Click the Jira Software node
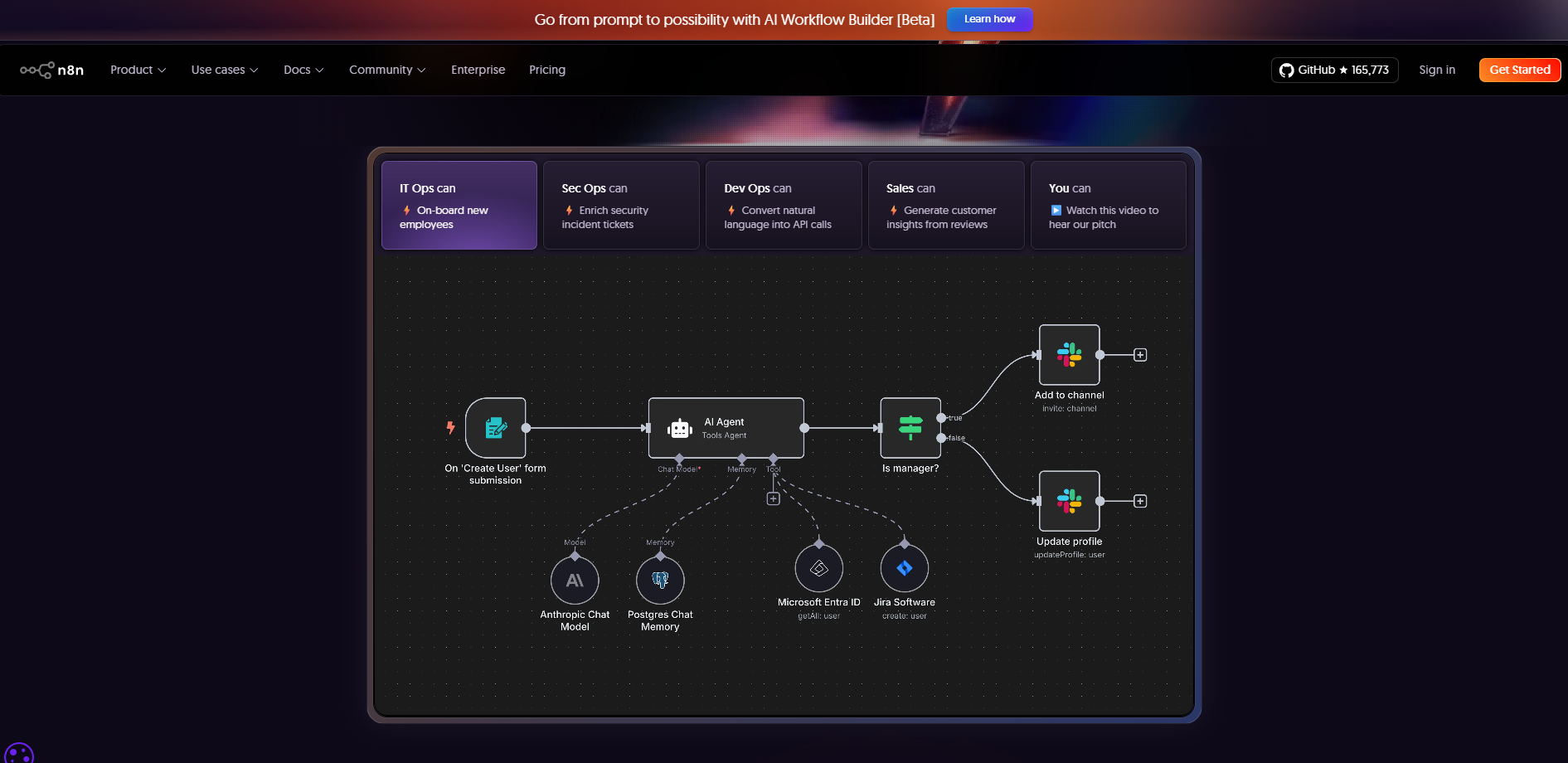 904,568
